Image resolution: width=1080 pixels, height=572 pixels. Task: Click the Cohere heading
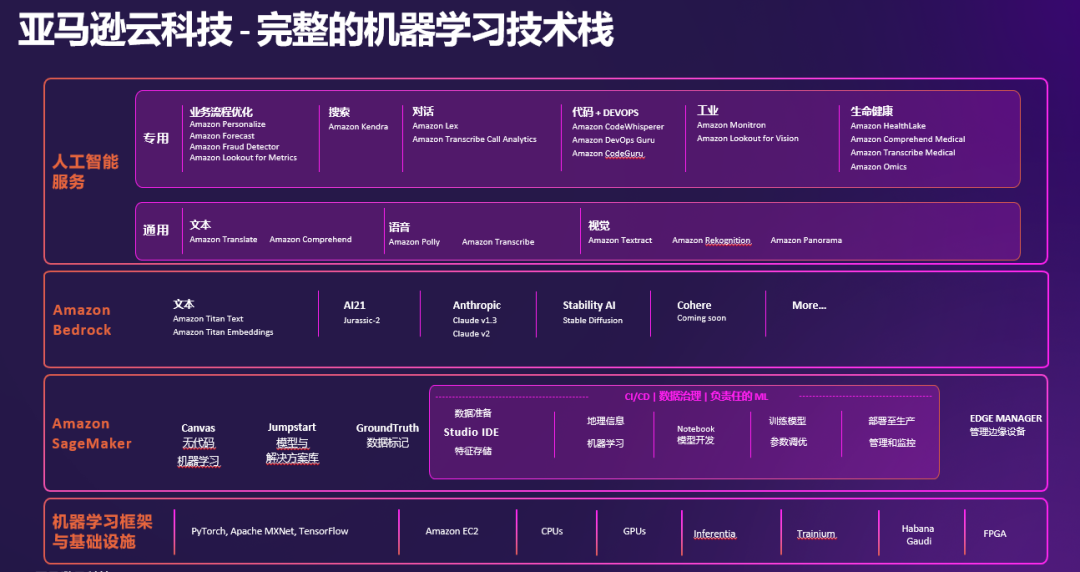[x=694, y=305]
